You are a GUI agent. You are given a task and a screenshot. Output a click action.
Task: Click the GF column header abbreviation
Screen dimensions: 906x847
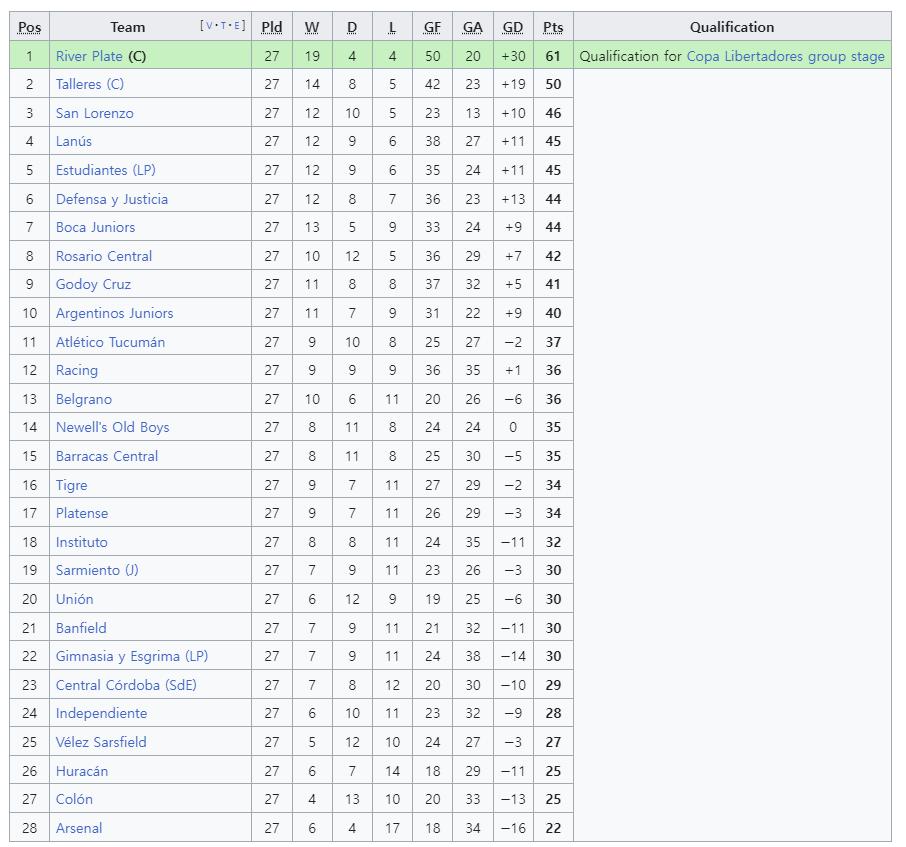(432, 27)
